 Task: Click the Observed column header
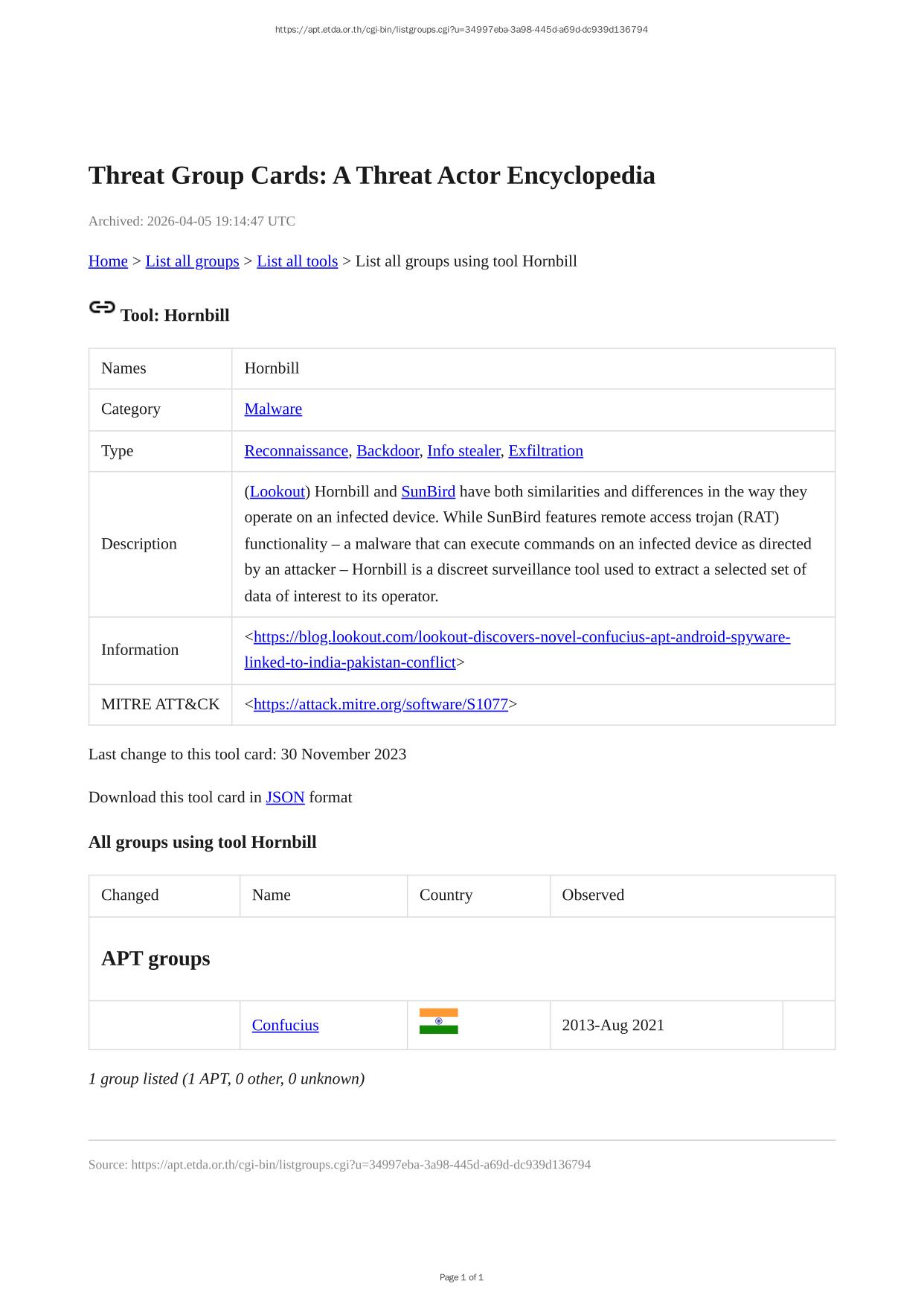pyautogui.click(x=593, y=895)
